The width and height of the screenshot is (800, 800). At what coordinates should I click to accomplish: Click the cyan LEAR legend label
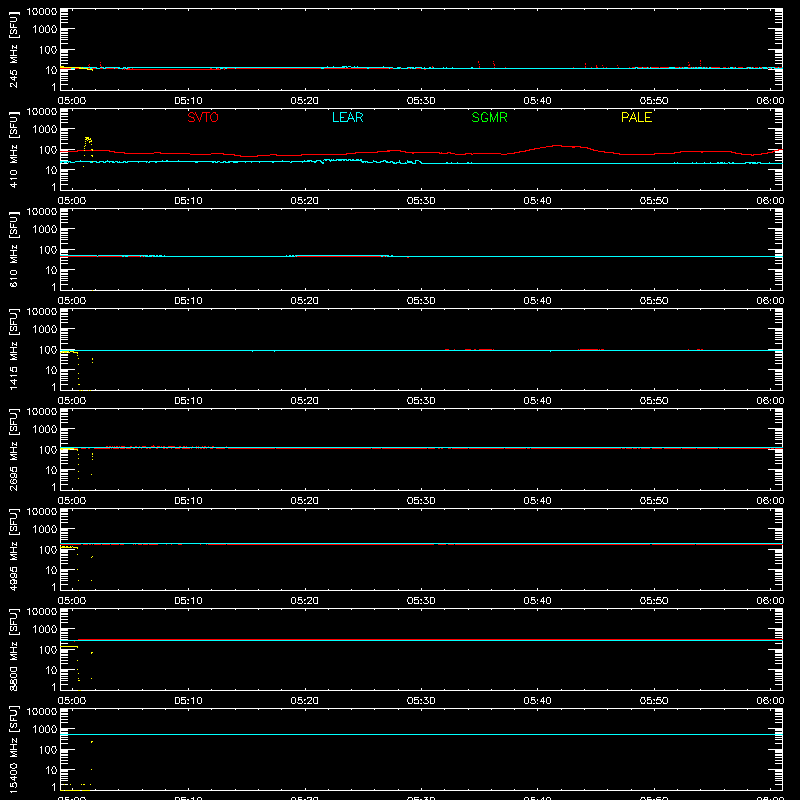coord(347,117)
